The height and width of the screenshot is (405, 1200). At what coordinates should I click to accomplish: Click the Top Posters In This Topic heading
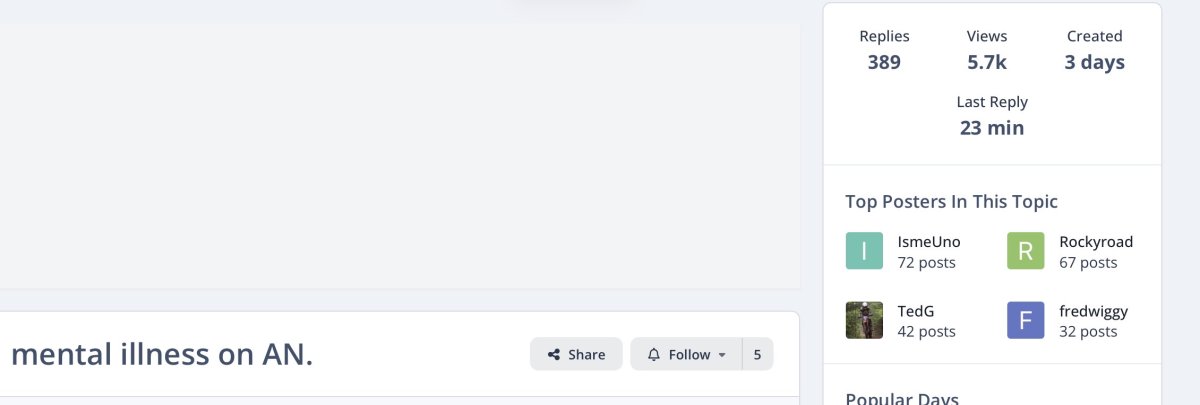pyautogui.click(x=951, y=201)
